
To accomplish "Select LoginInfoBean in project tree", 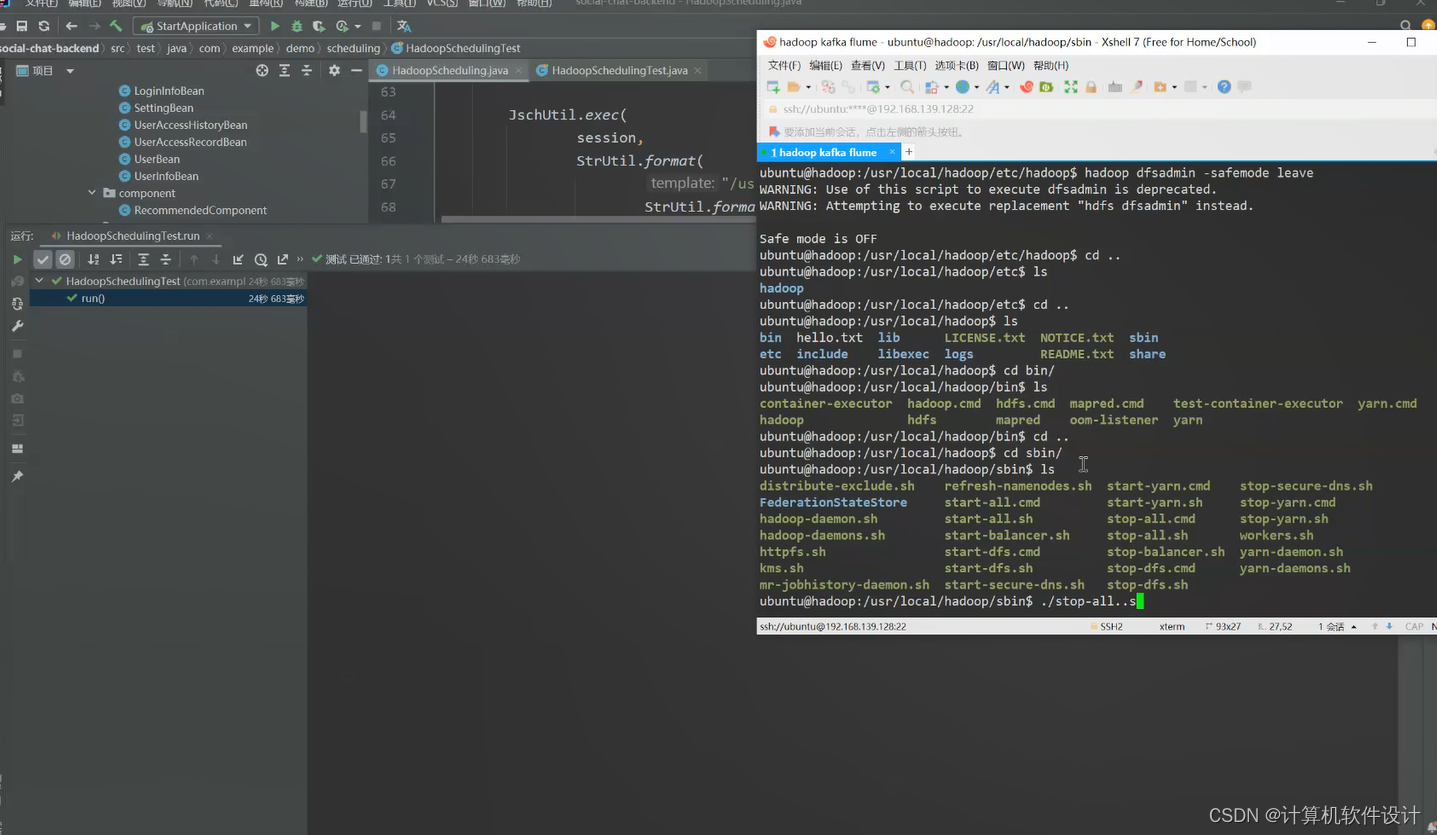I will click(x=168, y=91).
